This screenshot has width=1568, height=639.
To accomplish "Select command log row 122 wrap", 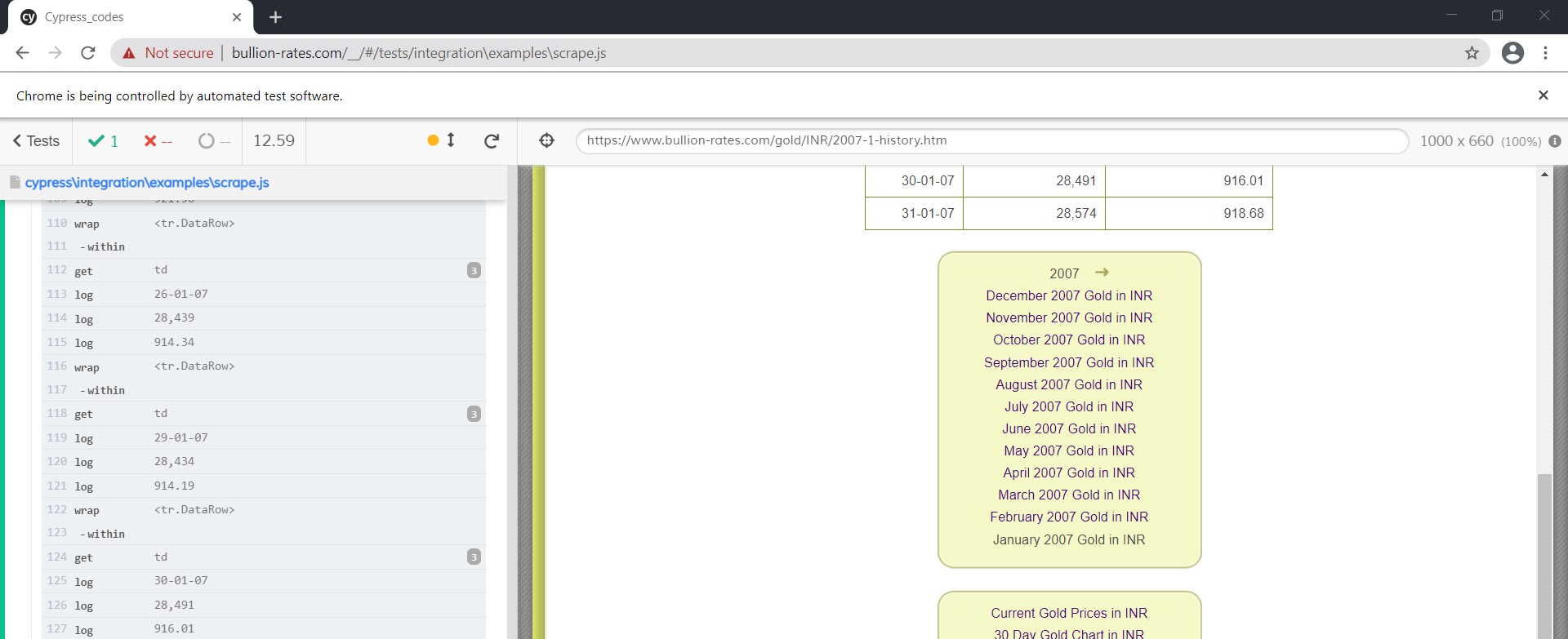I will [264, 510].
